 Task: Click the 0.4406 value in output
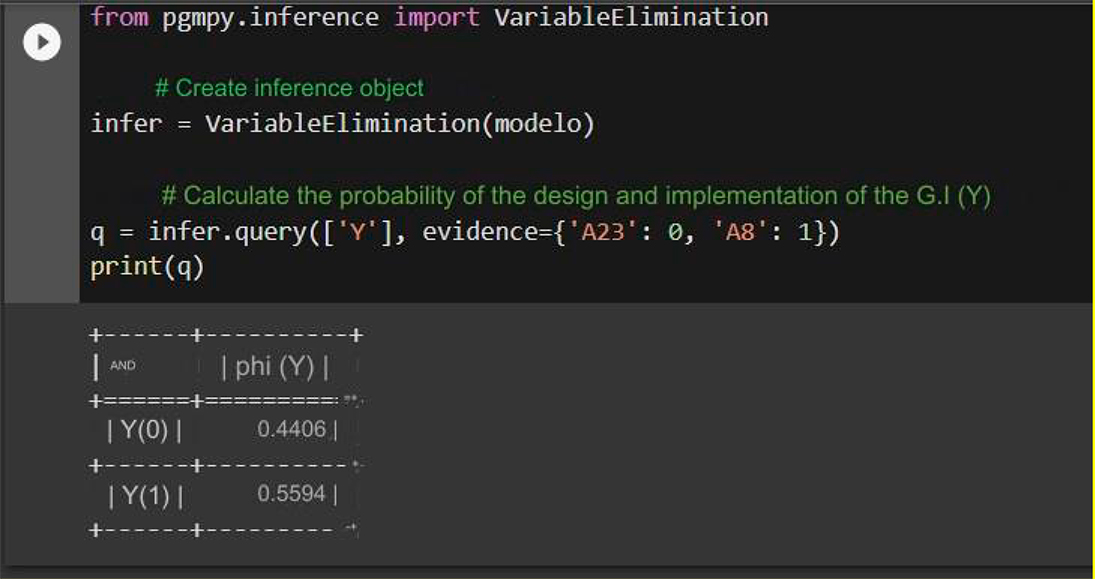pos(291,429)
